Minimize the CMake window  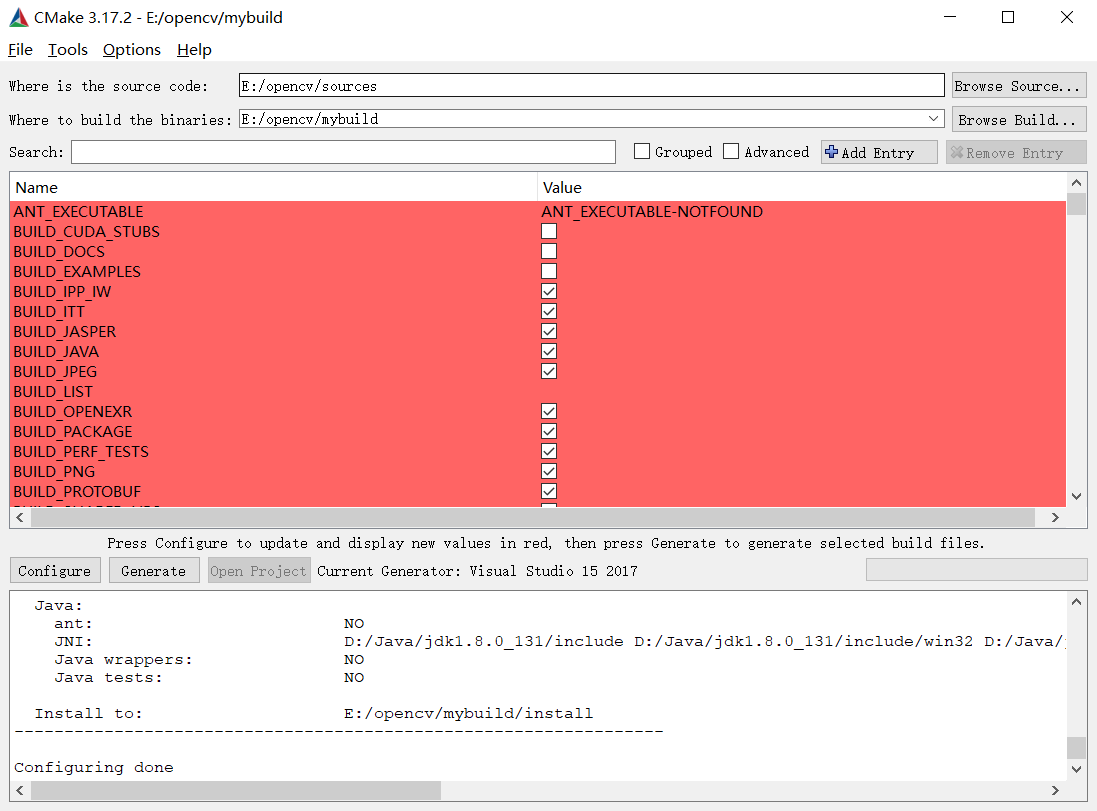click(949, 17)
